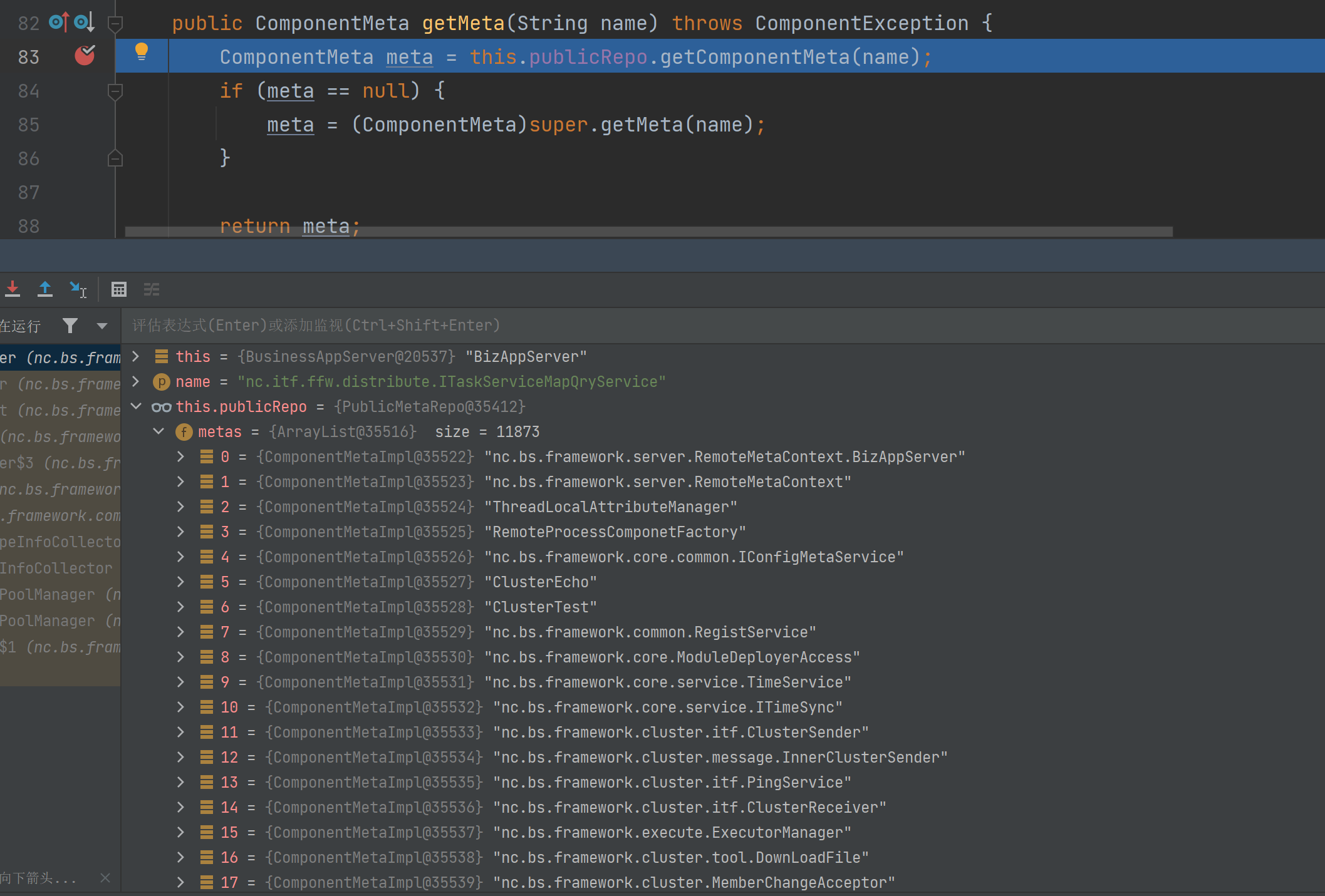Click the yellow intention lightbulb icon
Image resolution: width=1325 pixels, height=896 pixels.
pos(142,51)
